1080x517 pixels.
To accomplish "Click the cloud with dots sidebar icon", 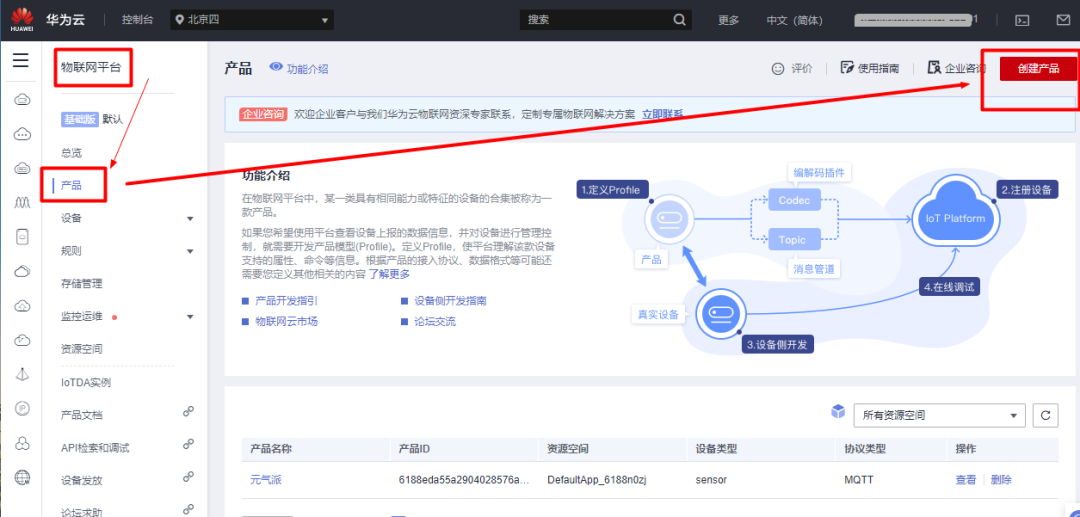I will coord(22,134).
